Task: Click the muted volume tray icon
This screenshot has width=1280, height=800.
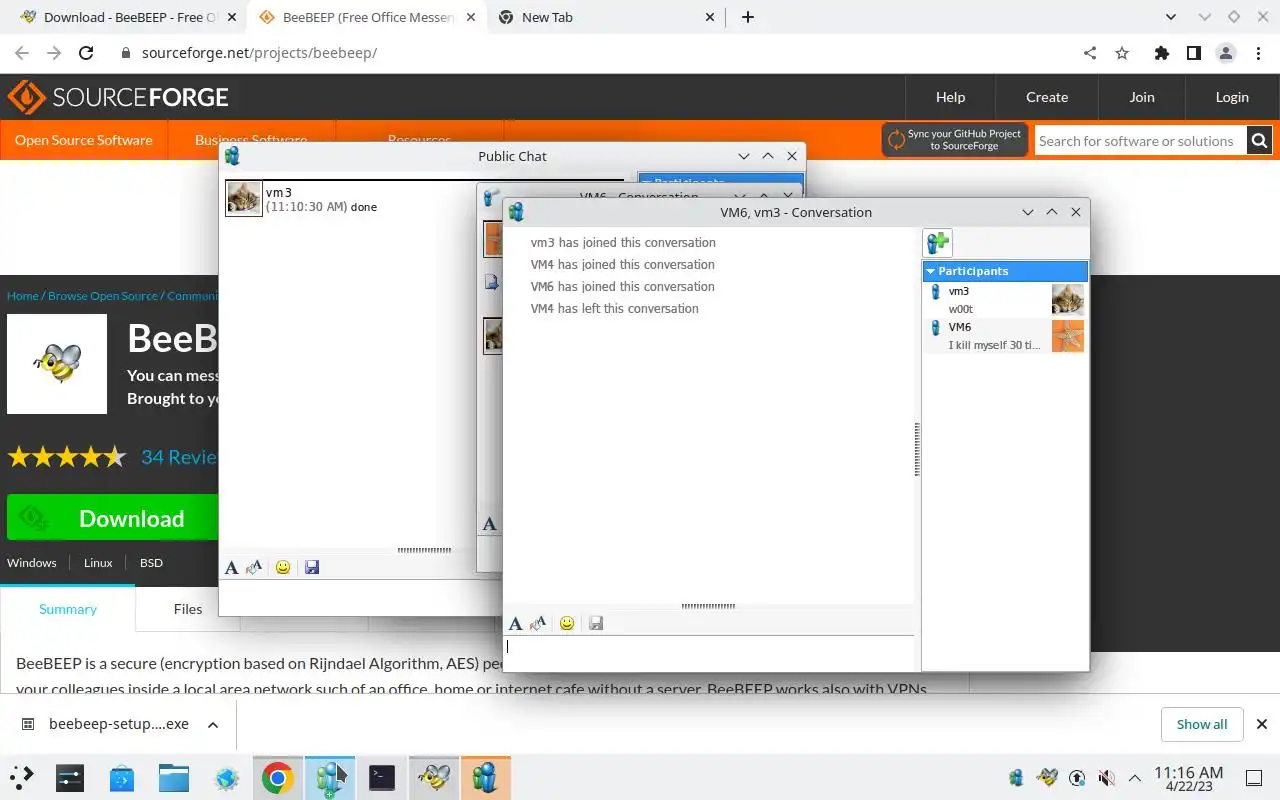Action: coord(1106,777)
